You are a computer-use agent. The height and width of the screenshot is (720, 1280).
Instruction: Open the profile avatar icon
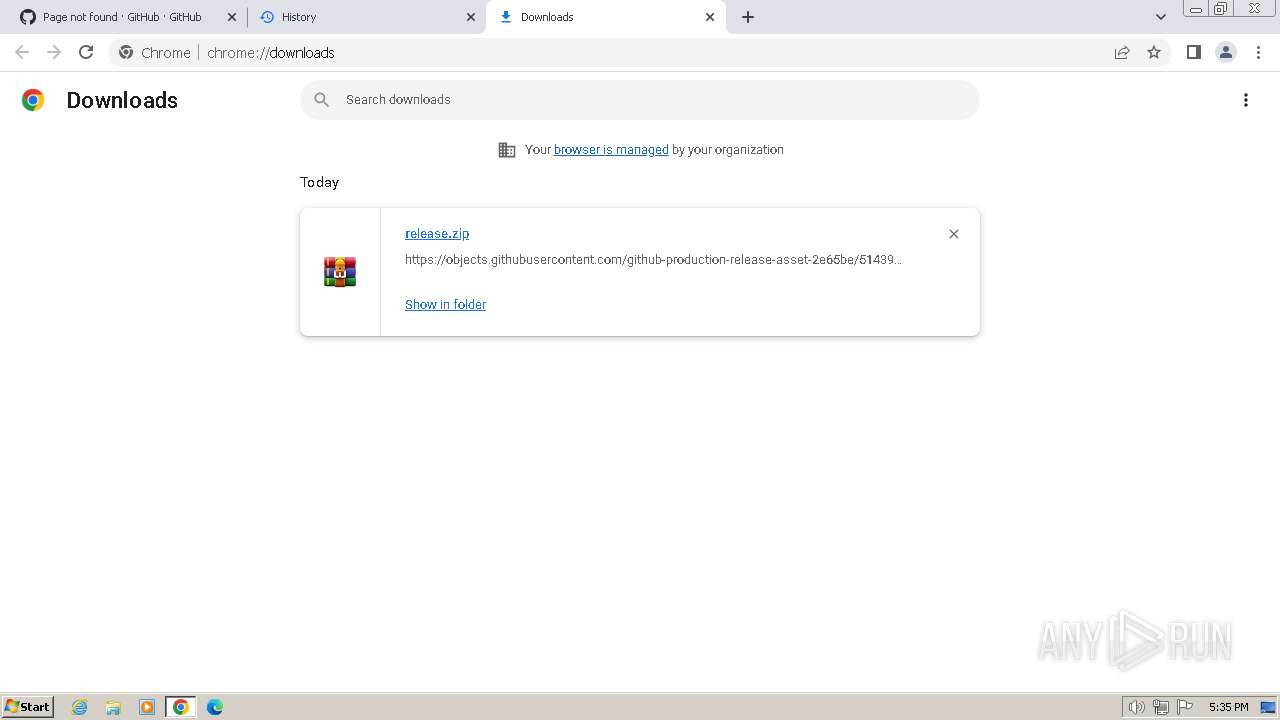point(1226,52)
